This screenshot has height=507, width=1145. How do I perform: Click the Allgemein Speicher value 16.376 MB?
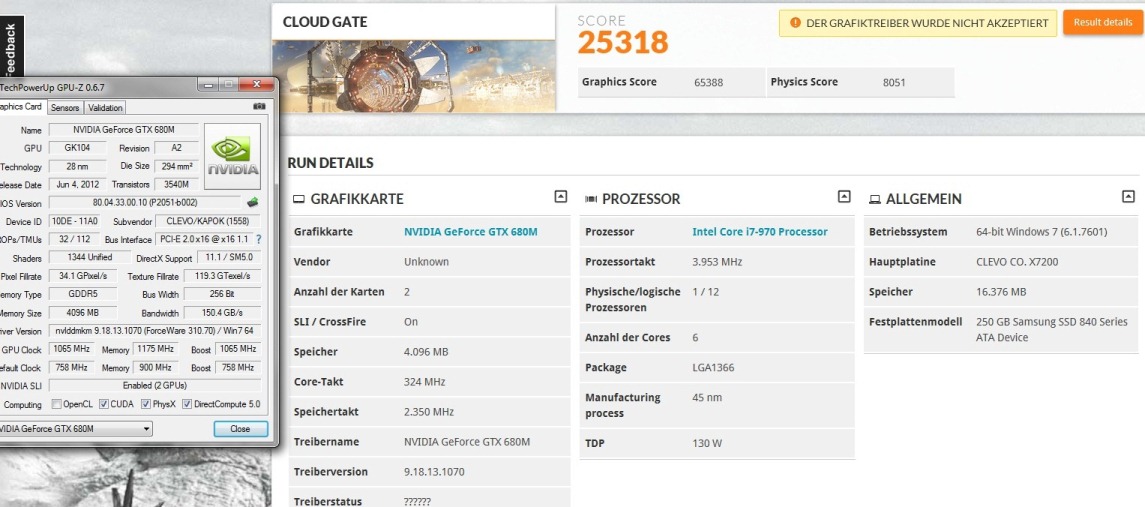(1001, 291)
